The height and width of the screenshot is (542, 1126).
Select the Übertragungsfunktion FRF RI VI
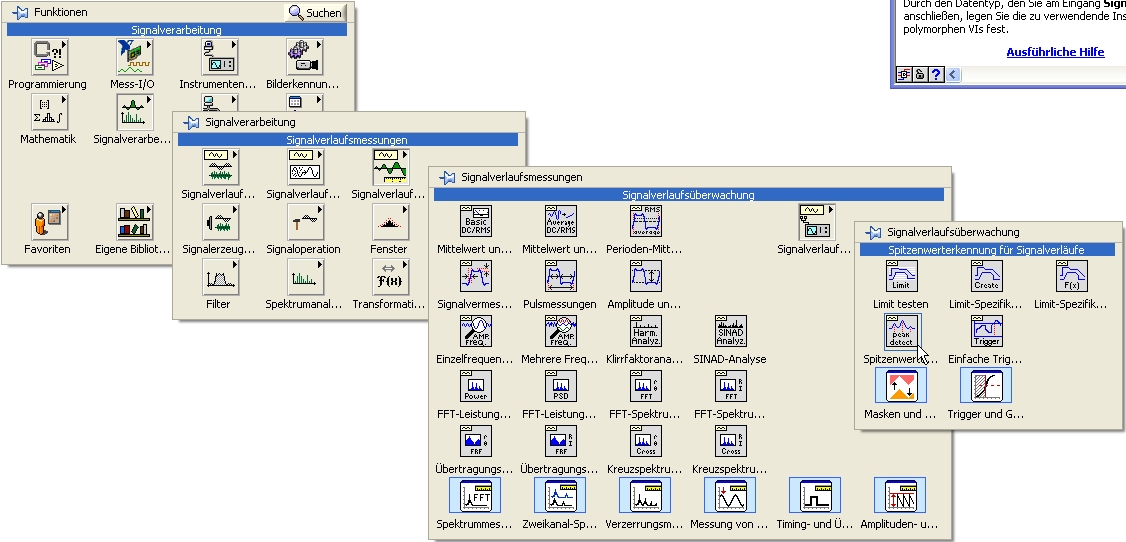pyautogui.click(x=561, y=441)
